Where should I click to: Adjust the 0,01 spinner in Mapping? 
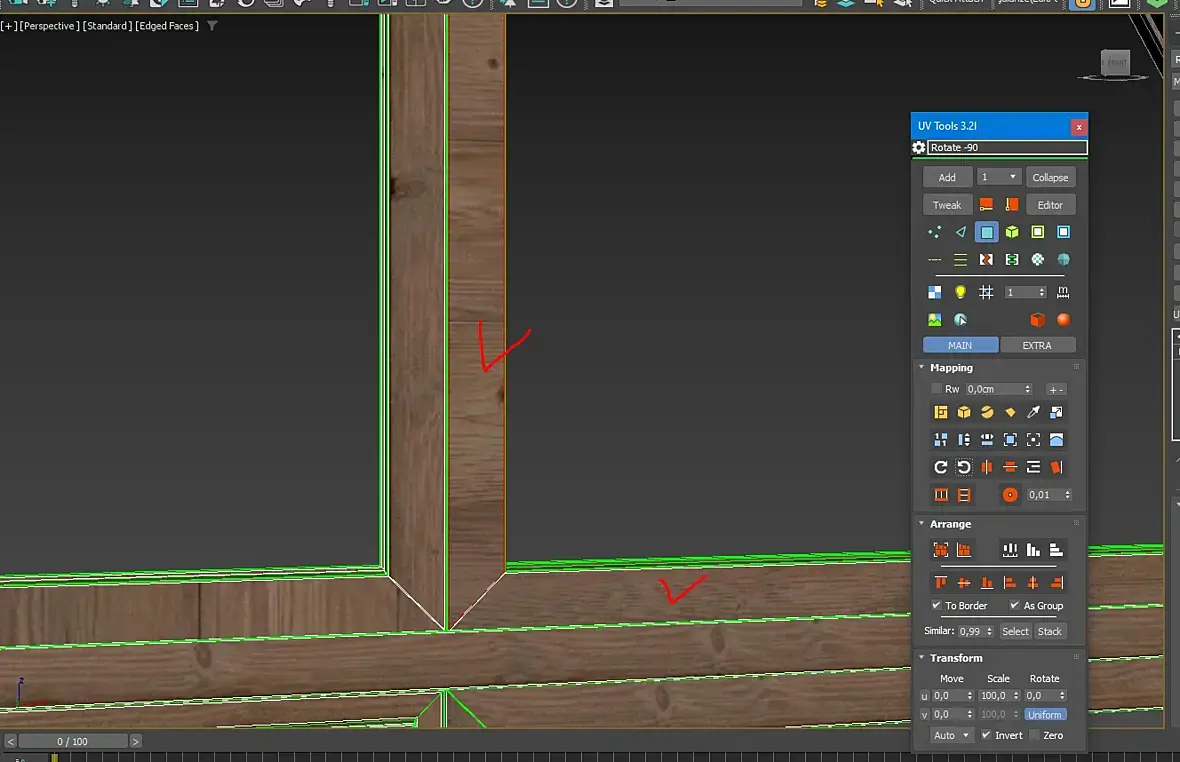tap(1067, 495)
